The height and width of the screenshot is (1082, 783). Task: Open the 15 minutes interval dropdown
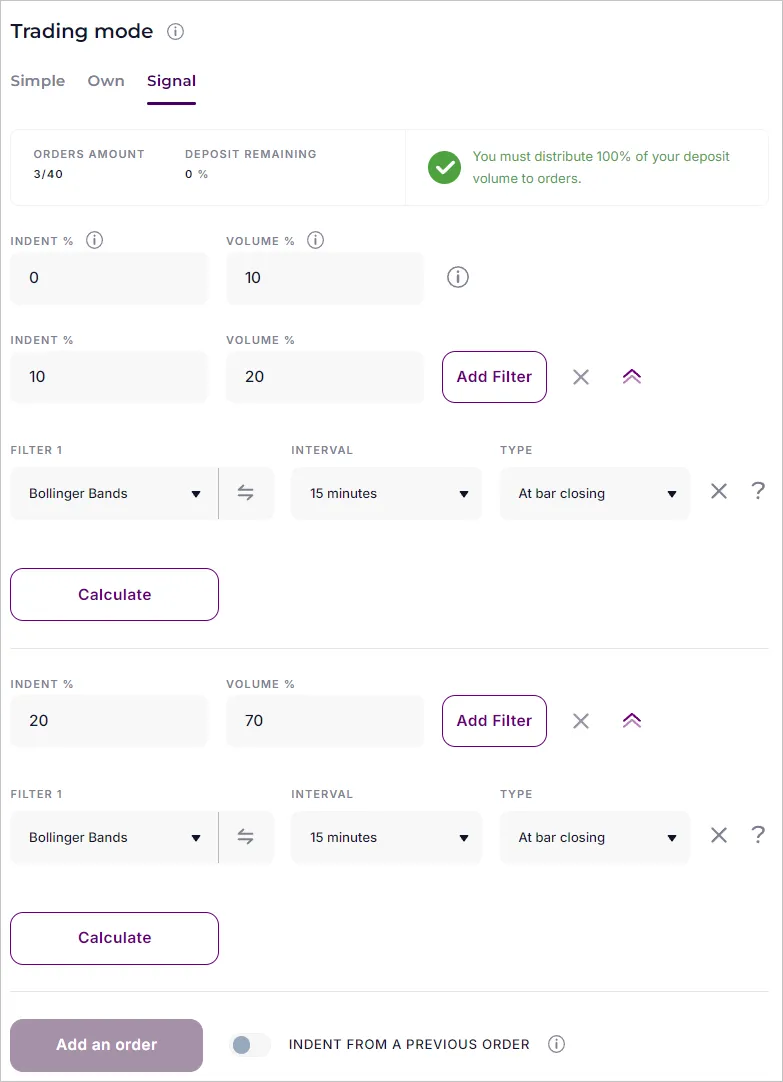coord(386,493)
